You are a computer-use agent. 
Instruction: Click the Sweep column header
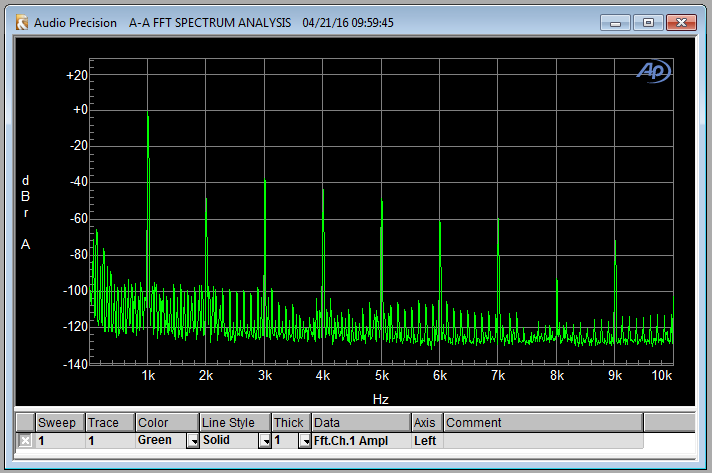pos(59,423)
